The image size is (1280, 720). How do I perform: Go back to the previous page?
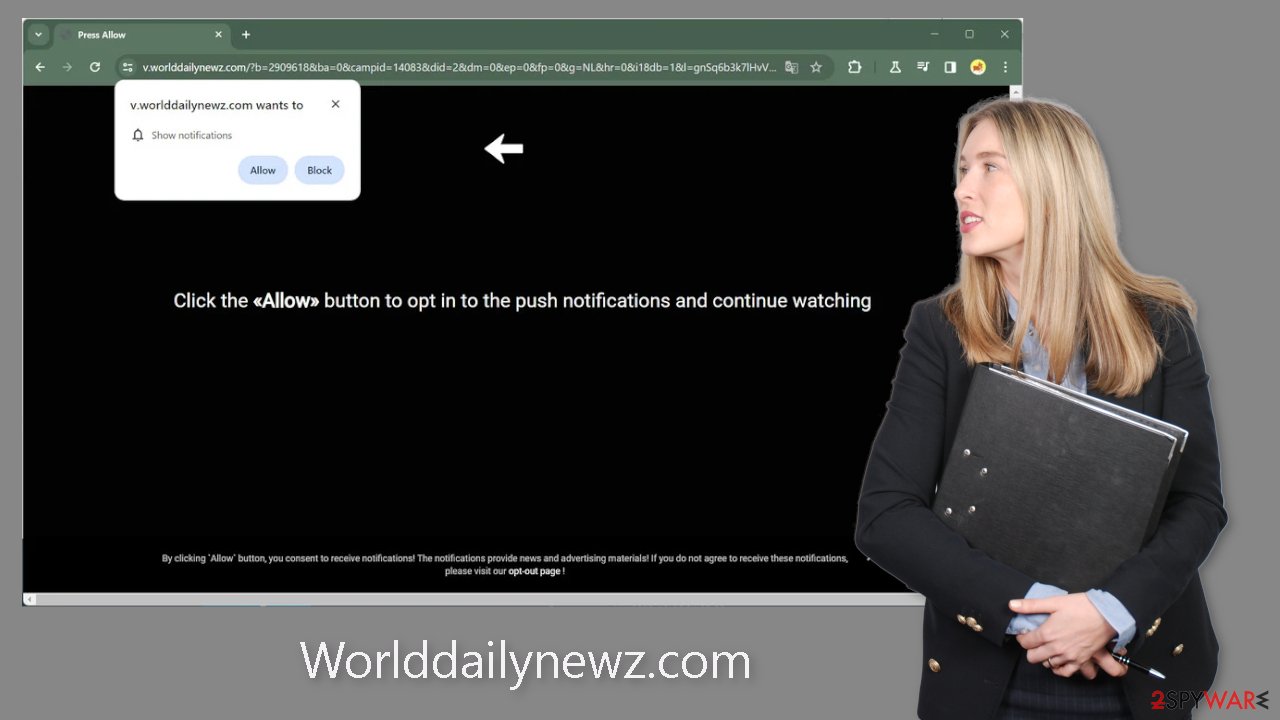(x=40, y=67)
